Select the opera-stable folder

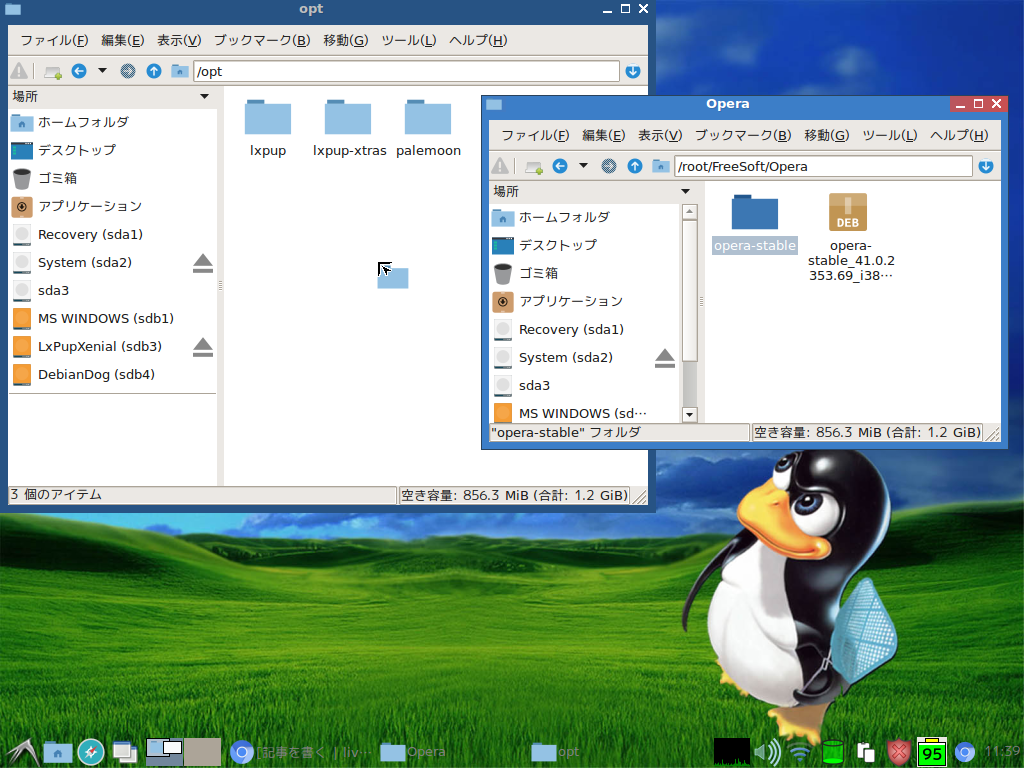(754, 223)
